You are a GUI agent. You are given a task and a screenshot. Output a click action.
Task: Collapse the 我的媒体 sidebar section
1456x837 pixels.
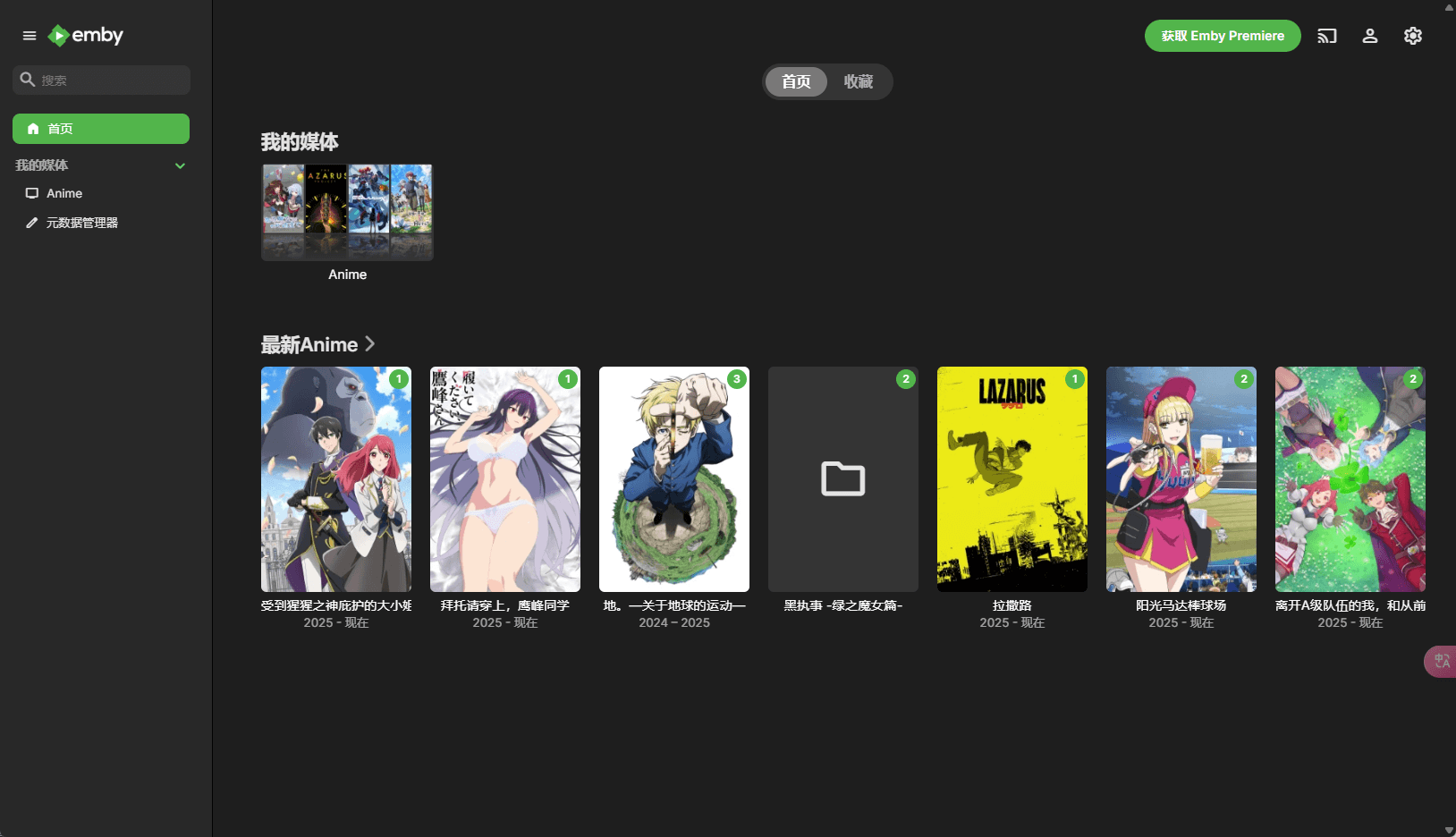click(x=180, y=165)
